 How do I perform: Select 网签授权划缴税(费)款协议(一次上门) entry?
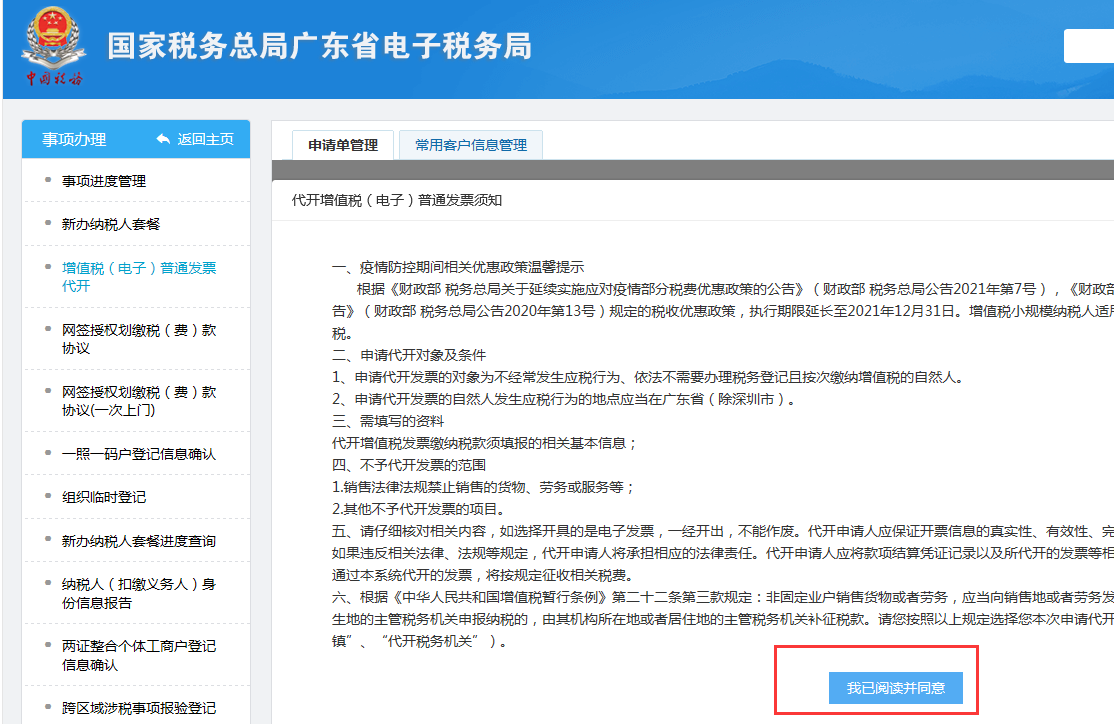tap(138, 401)
